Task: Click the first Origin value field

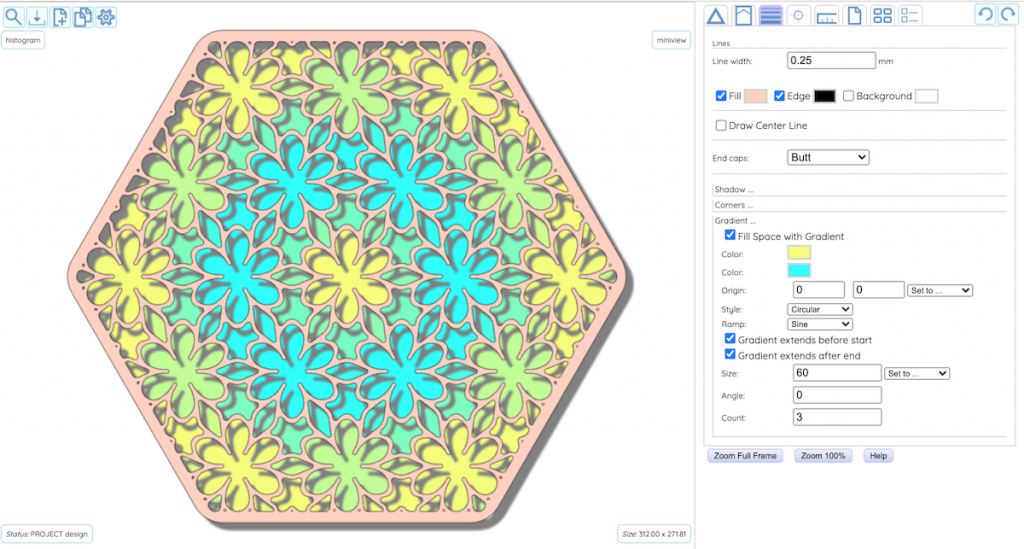Action: click(818, 290)
